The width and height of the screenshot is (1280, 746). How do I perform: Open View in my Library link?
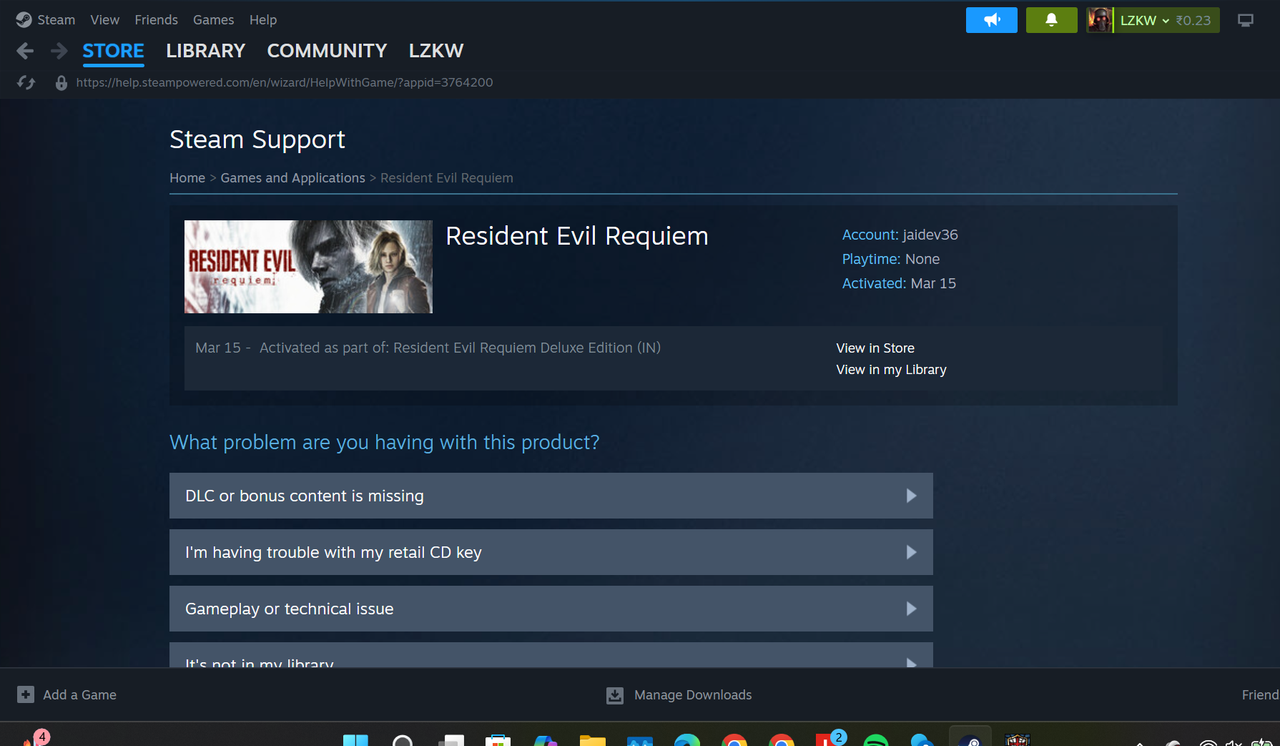(x=891, y=370)
